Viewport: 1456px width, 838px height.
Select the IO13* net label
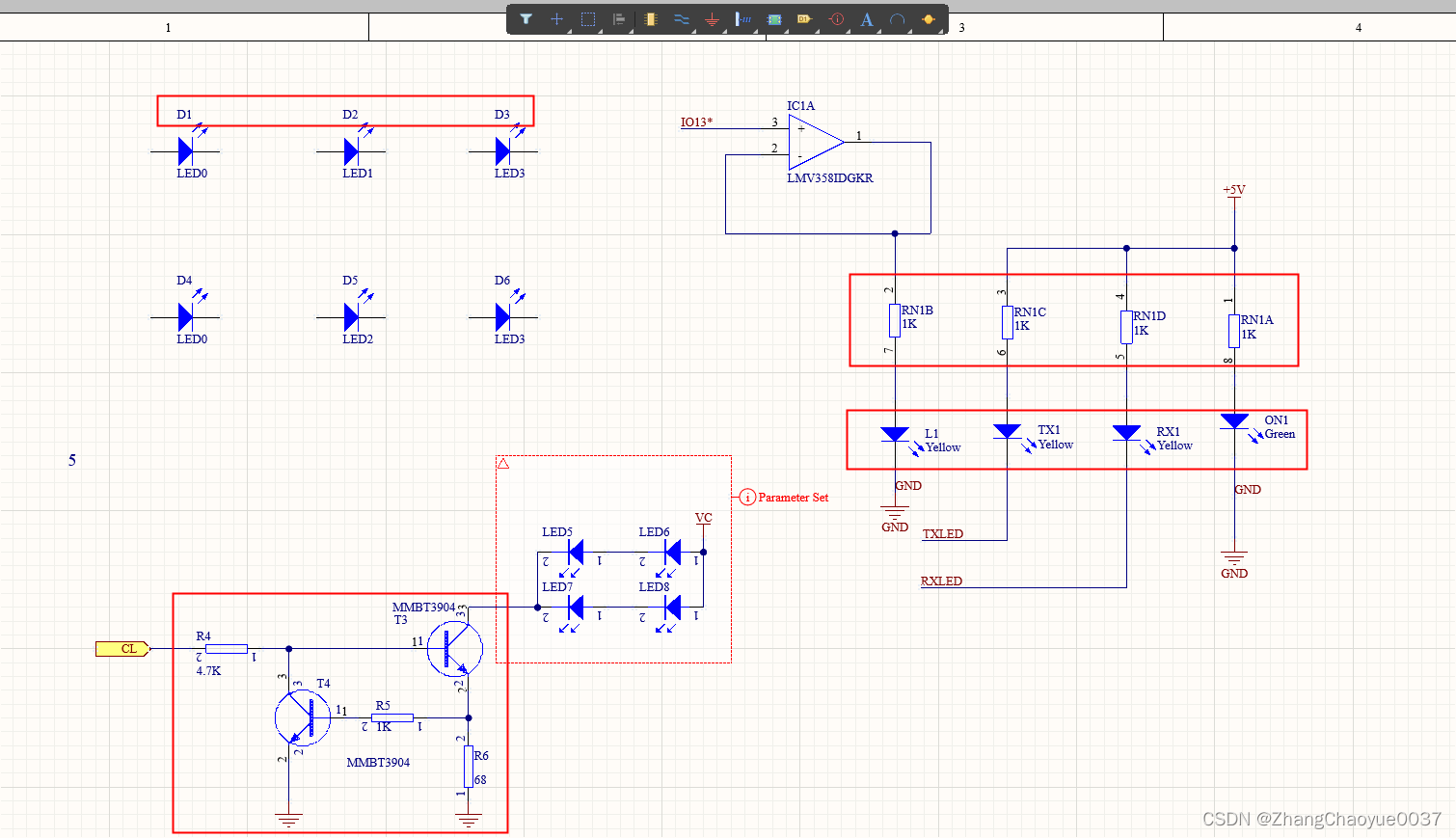click(x=696, y=122)
